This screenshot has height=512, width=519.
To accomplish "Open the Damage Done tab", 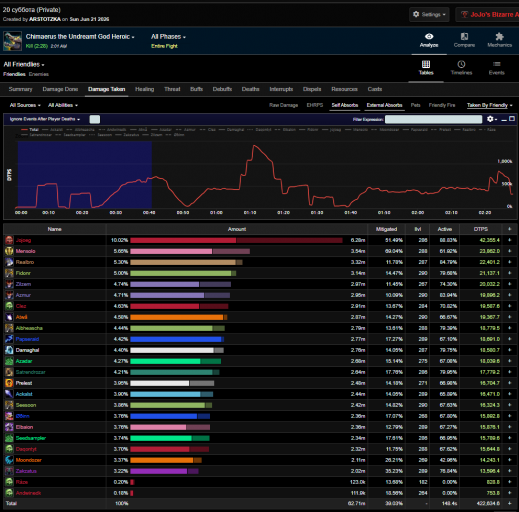I will pos(60,89).
